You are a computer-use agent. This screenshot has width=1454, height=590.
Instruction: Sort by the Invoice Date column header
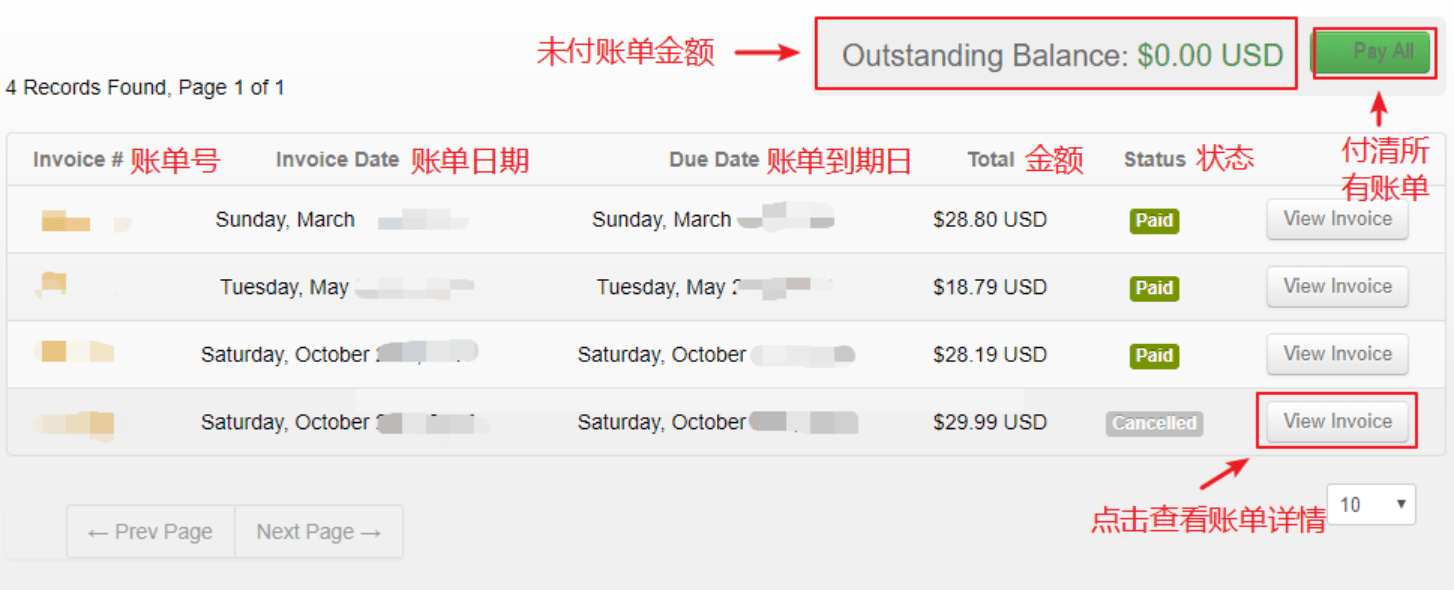pyautogui.click(x=337, y=160)
